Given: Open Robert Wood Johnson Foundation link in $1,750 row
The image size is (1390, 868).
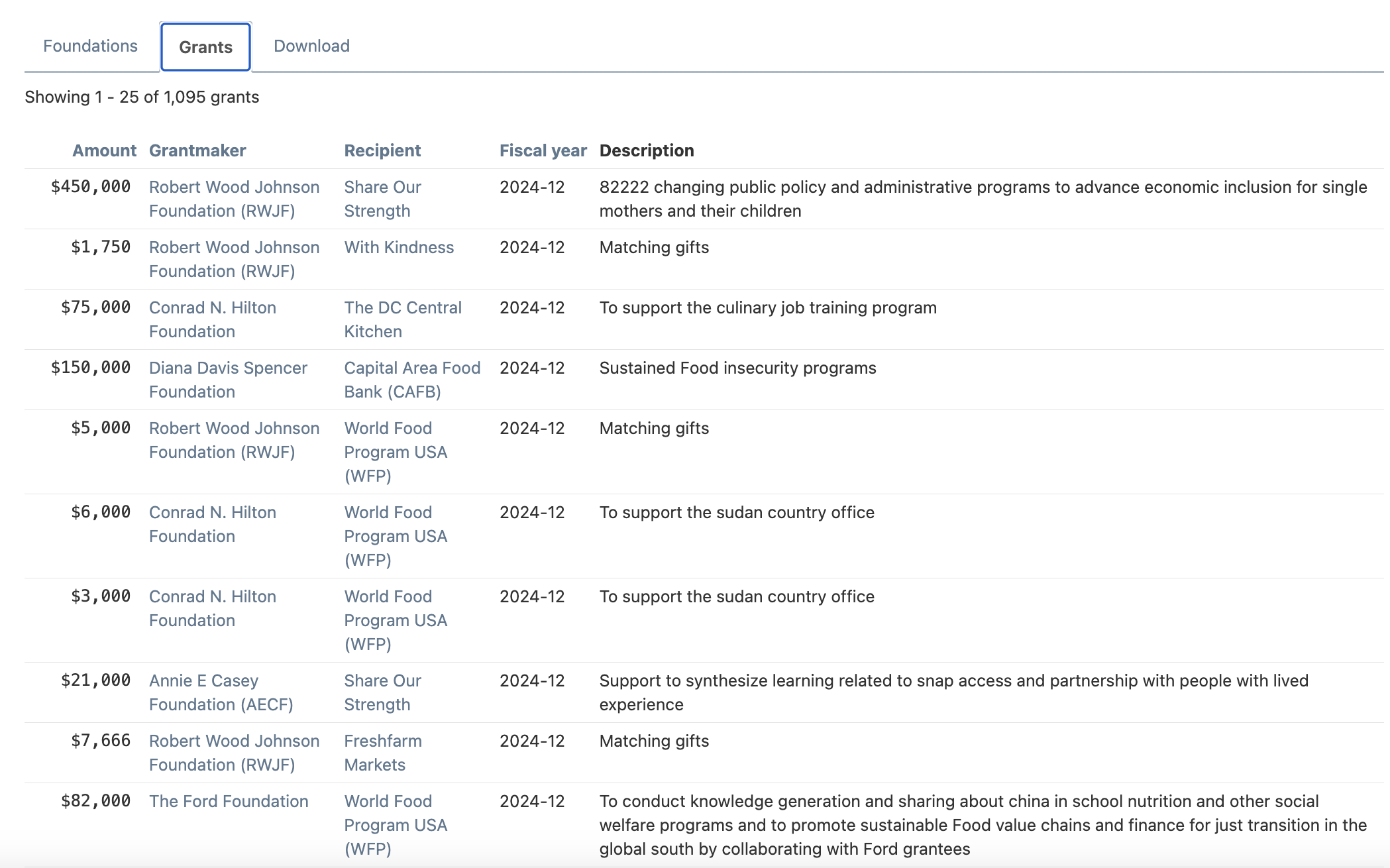Looking at the screenshot, I should tap(234, 259).
